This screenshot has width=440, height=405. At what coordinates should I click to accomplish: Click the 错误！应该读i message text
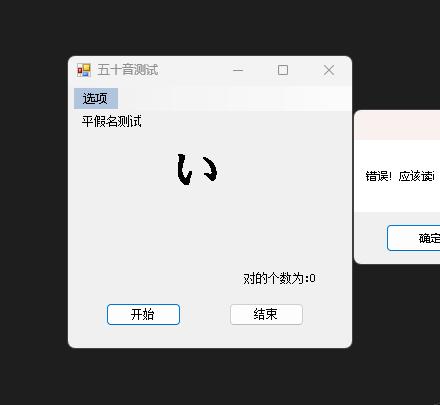click(x=400, y=176)
